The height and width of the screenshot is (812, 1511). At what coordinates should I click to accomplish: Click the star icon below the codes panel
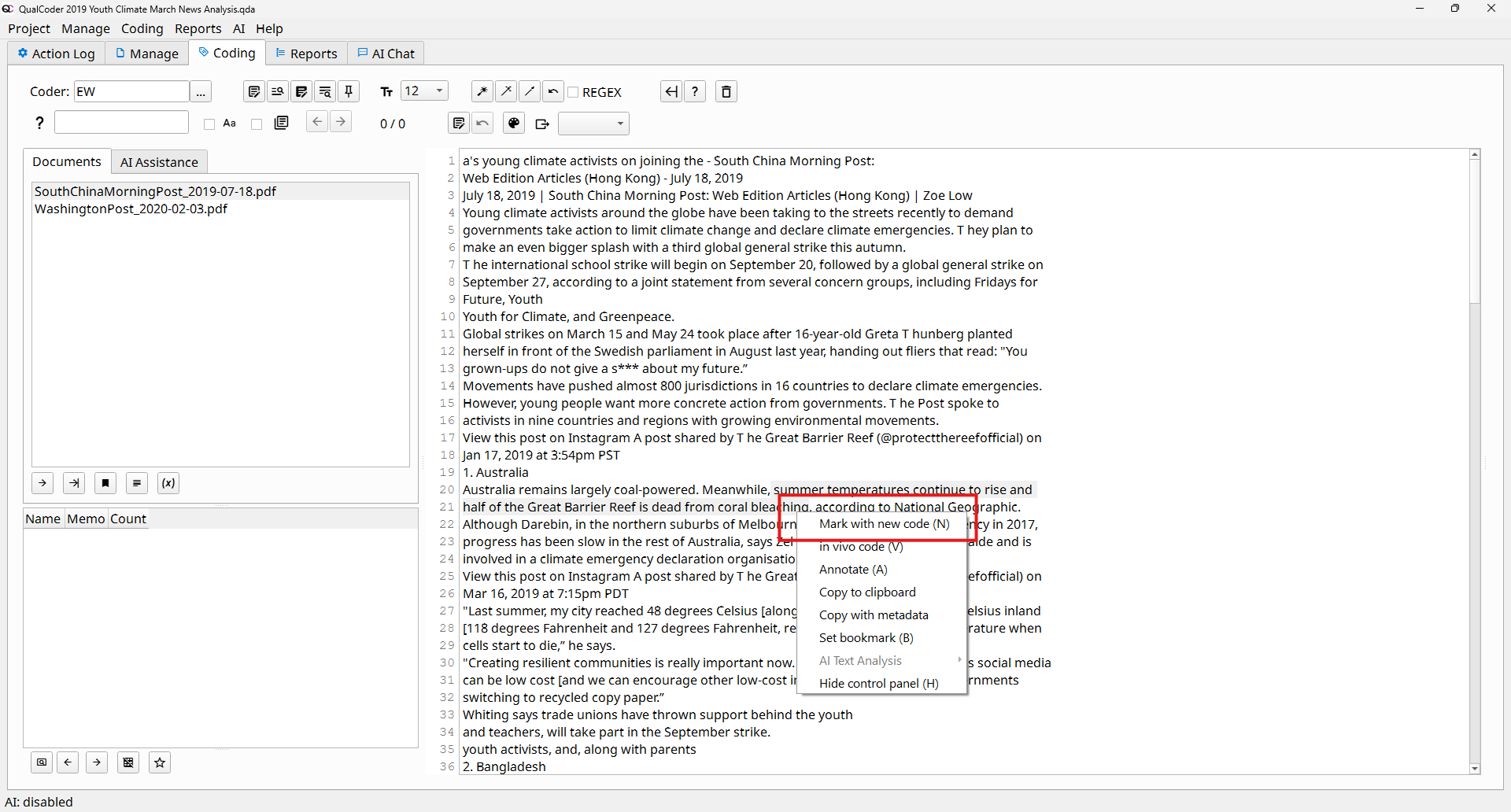pyautogui.click(x=160, y=762)
